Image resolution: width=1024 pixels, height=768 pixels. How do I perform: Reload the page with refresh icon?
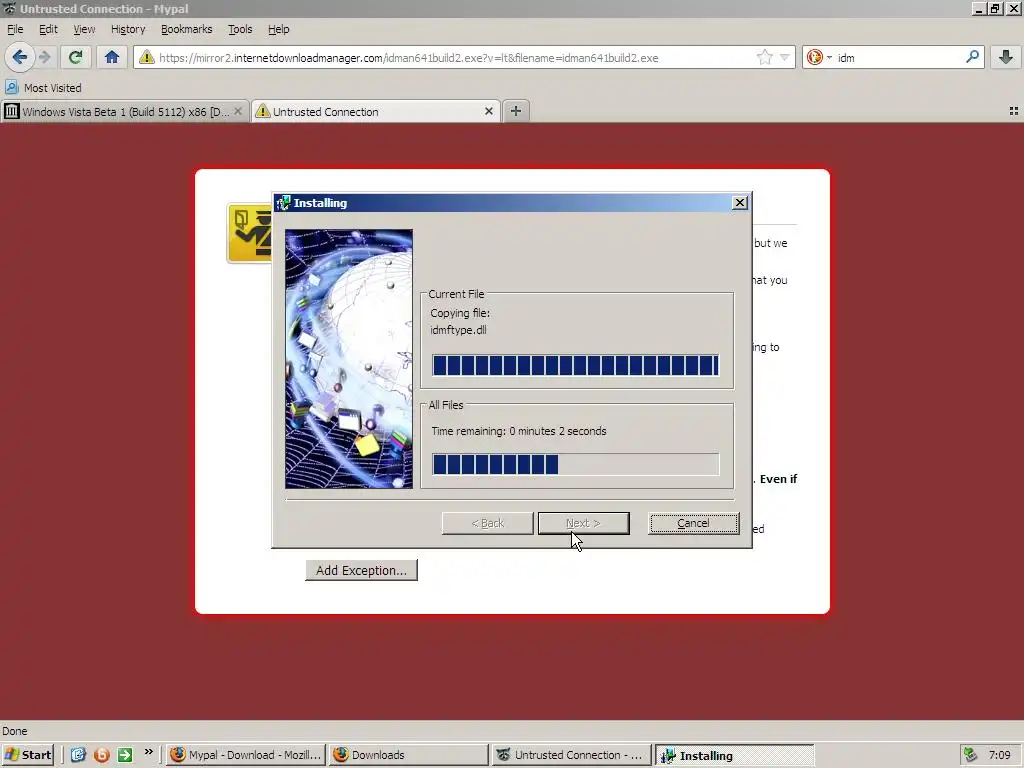(75, 57)
